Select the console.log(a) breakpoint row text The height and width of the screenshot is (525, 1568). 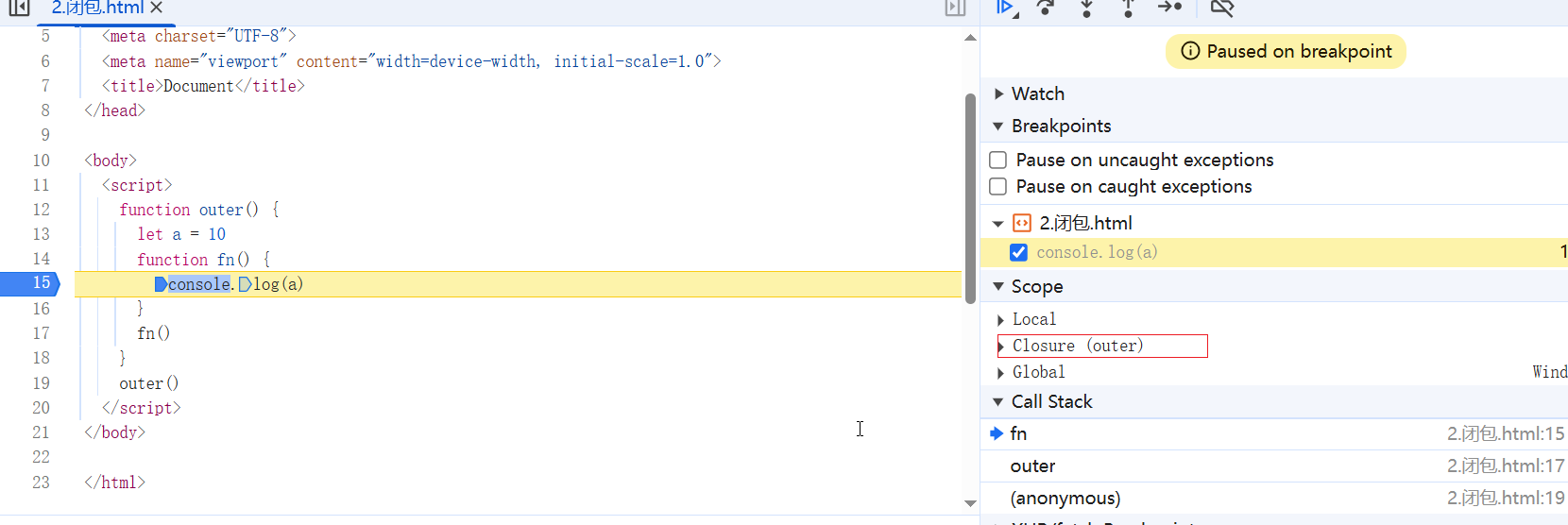click(1097, 252)
